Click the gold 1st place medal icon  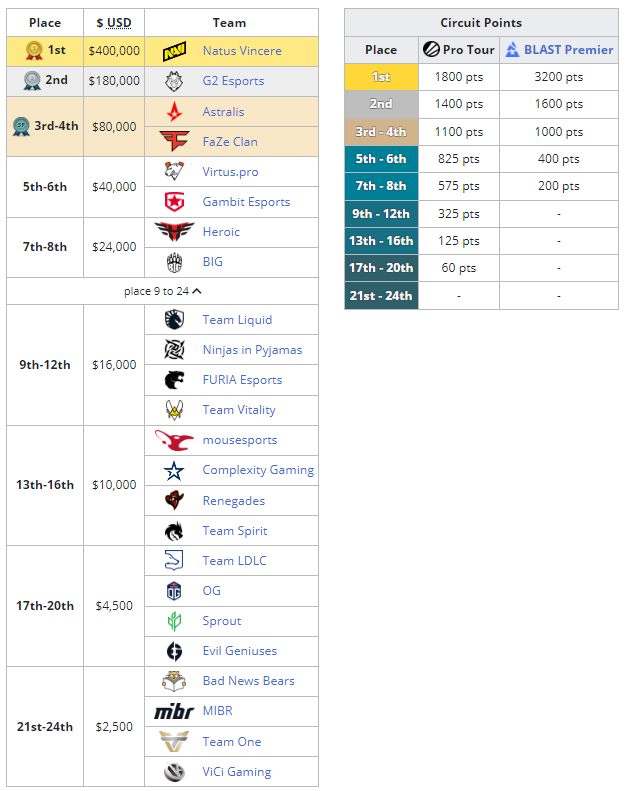click(34, 50)
